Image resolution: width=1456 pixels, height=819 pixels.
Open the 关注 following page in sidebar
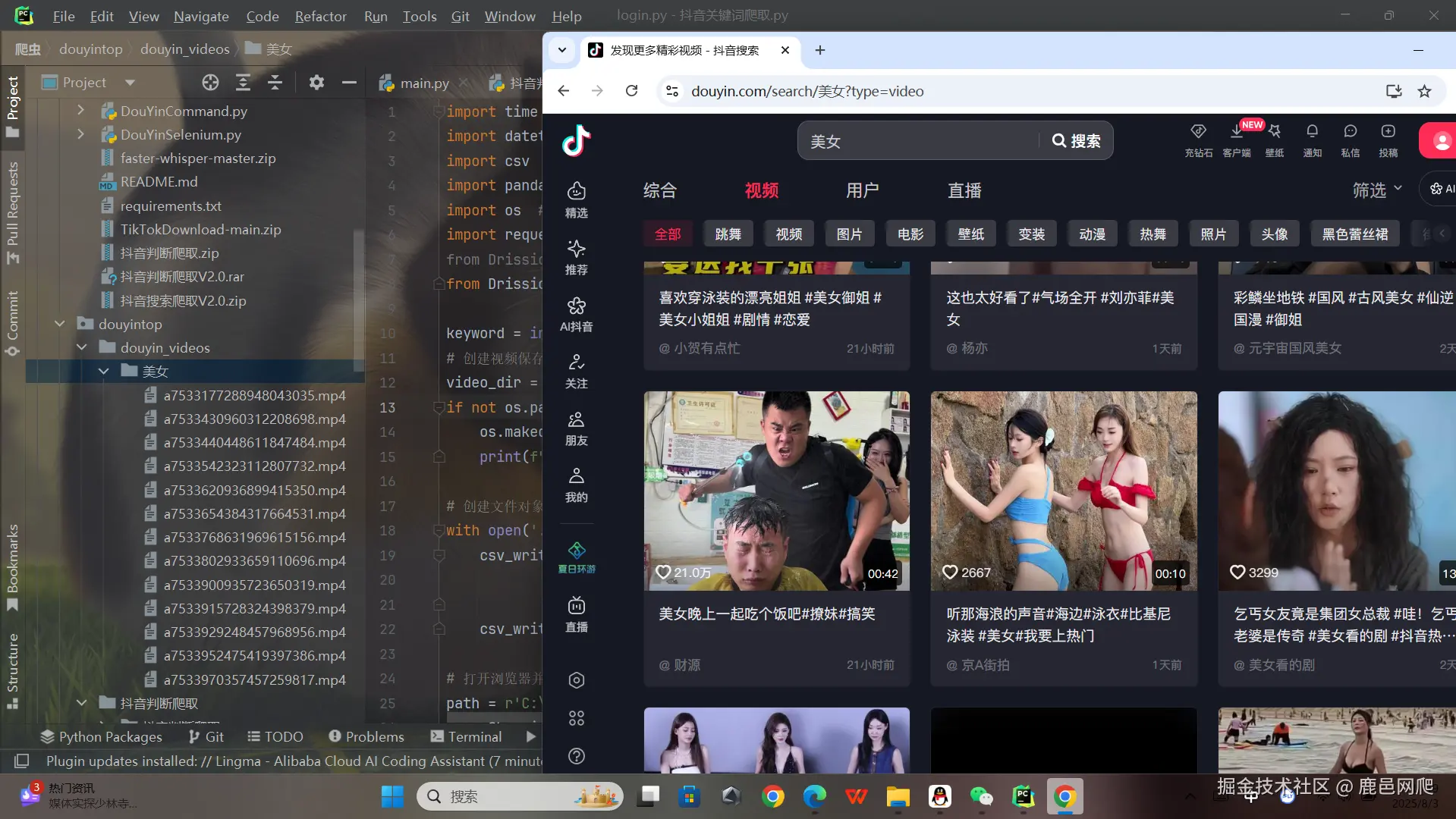[x=577, y=371]
